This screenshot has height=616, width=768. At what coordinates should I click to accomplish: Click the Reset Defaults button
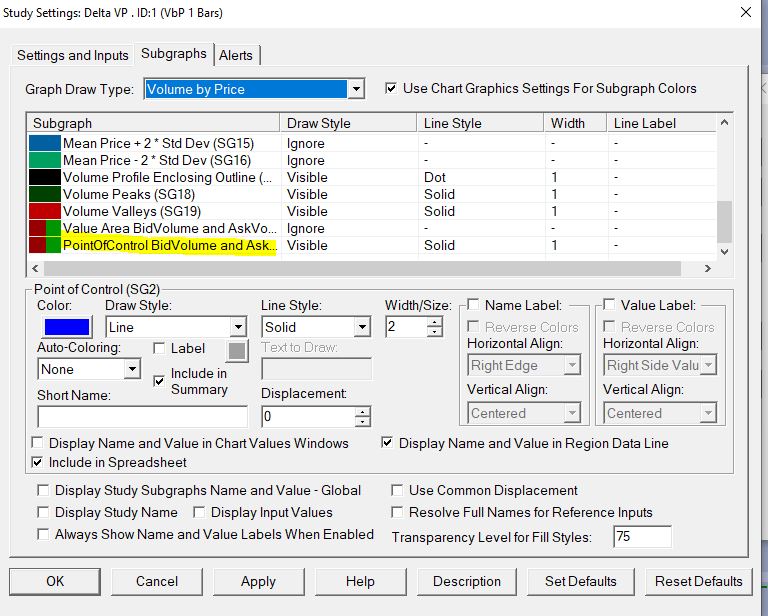tap(699, 581)
